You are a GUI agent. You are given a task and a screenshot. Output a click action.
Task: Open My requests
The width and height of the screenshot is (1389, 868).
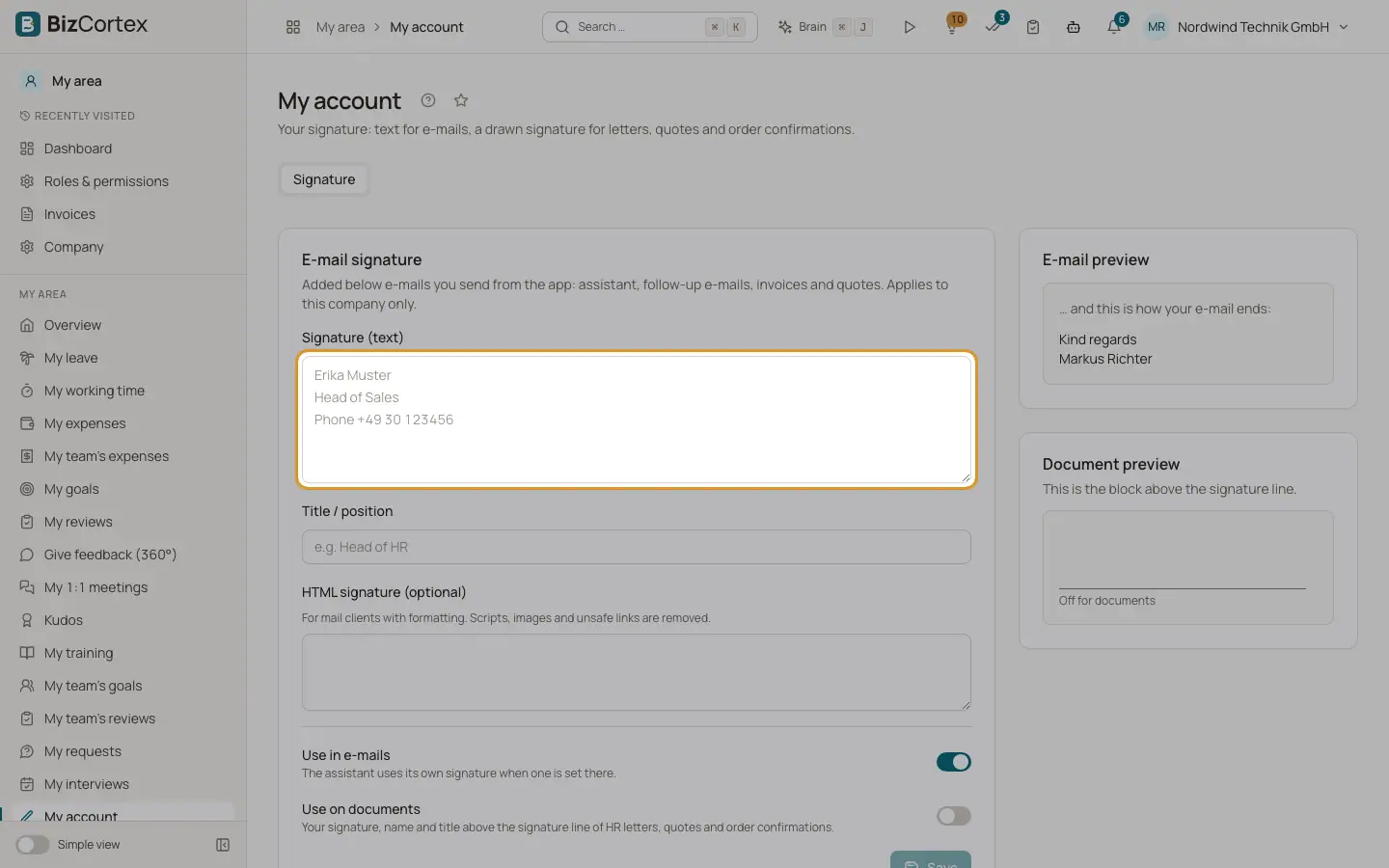coord(123,751)
